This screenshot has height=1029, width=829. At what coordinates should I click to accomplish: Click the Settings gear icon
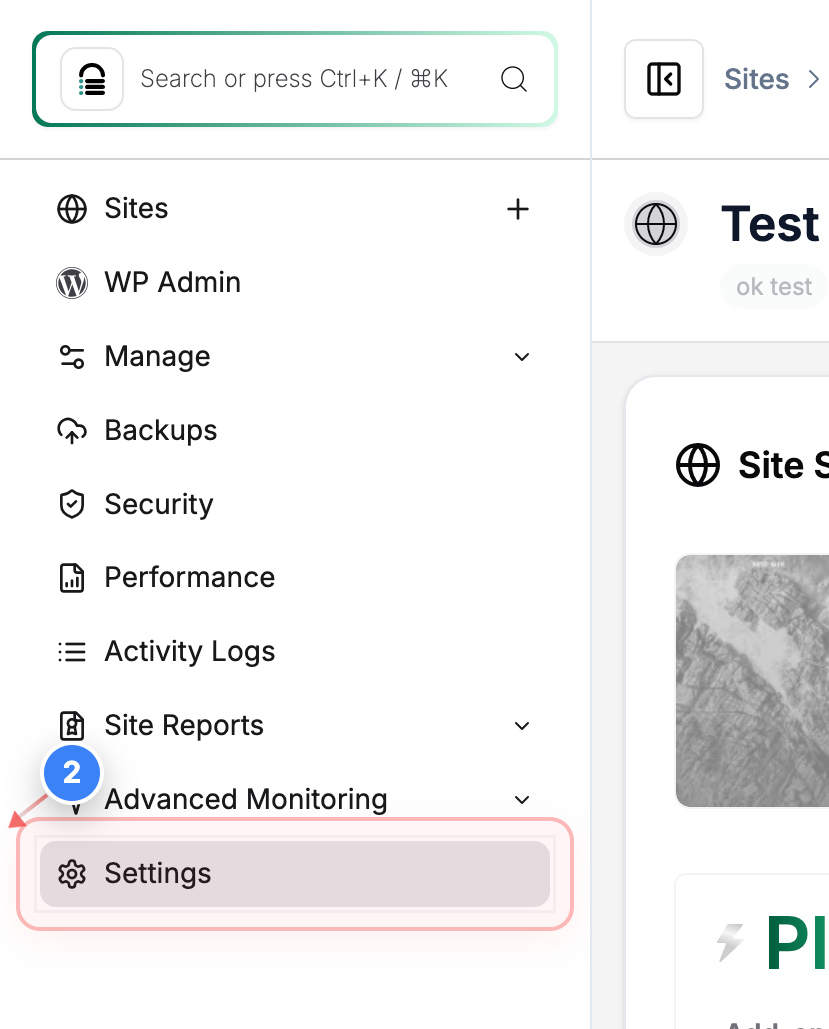pyautogui.click(x=73, y=873)
